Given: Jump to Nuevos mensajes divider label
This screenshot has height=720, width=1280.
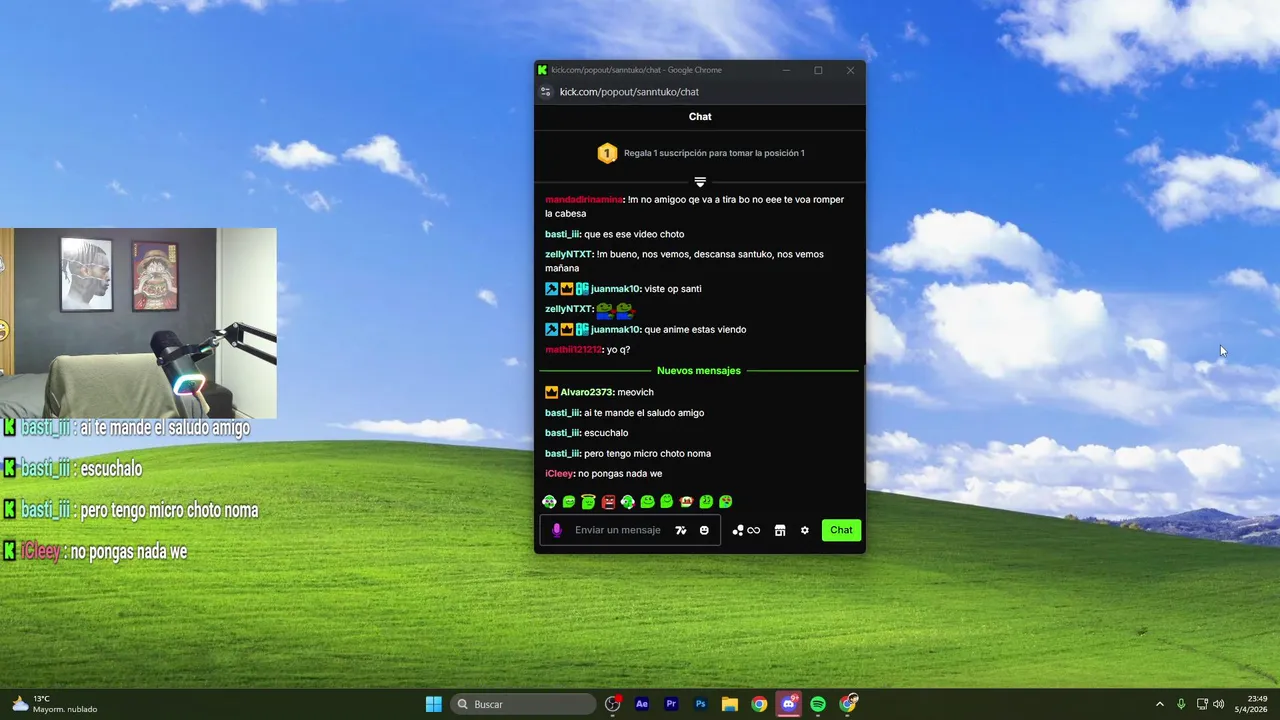Looking at the screenshot, I should click(699, 371).
